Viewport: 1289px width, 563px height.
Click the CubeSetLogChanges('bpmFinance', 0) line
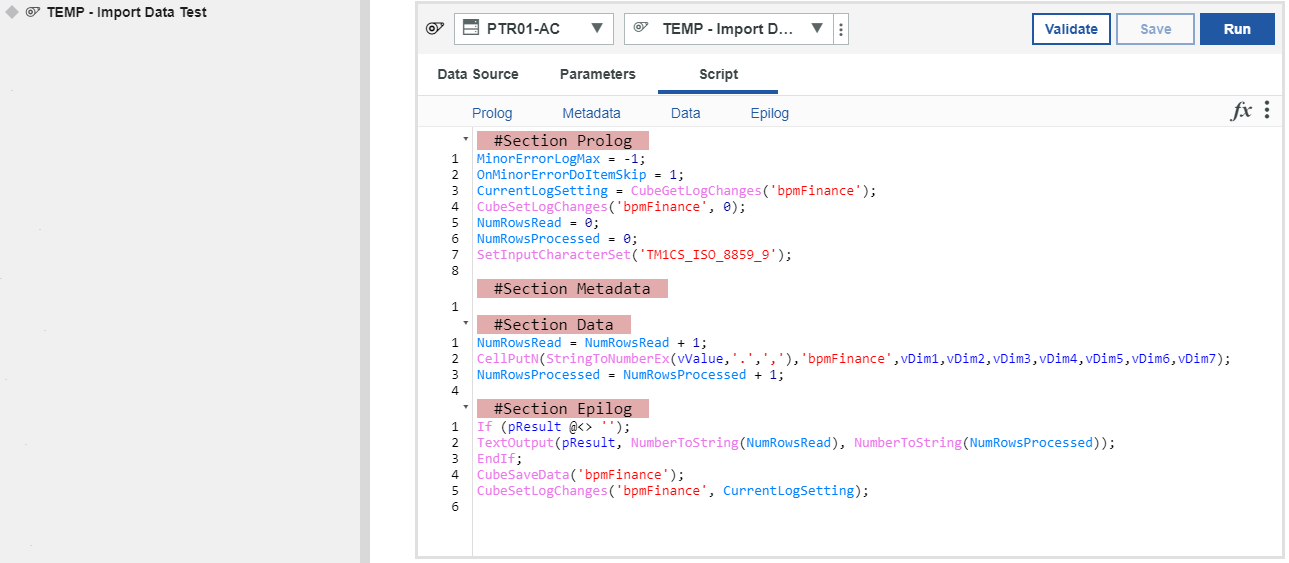611,206
